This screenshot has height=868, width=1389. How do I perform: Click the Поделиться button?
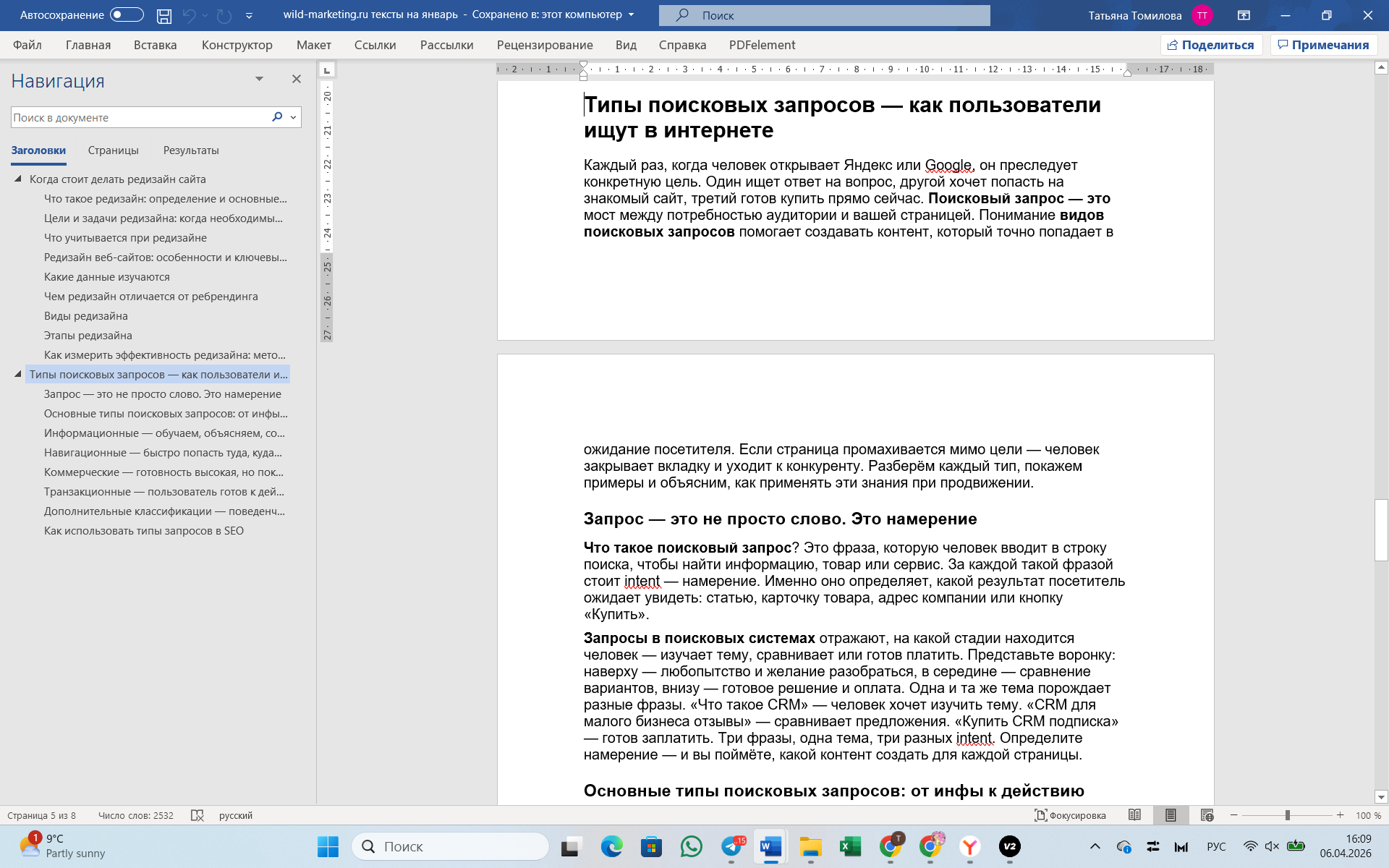point(1211,45)
